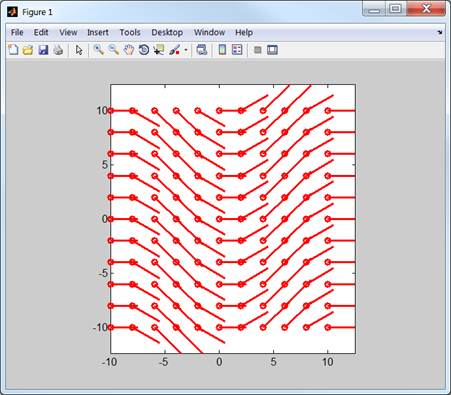The width and height of the screenshot is (451, 395).
Task: Maximize the Figure 1 window
Action: point(396,9)
